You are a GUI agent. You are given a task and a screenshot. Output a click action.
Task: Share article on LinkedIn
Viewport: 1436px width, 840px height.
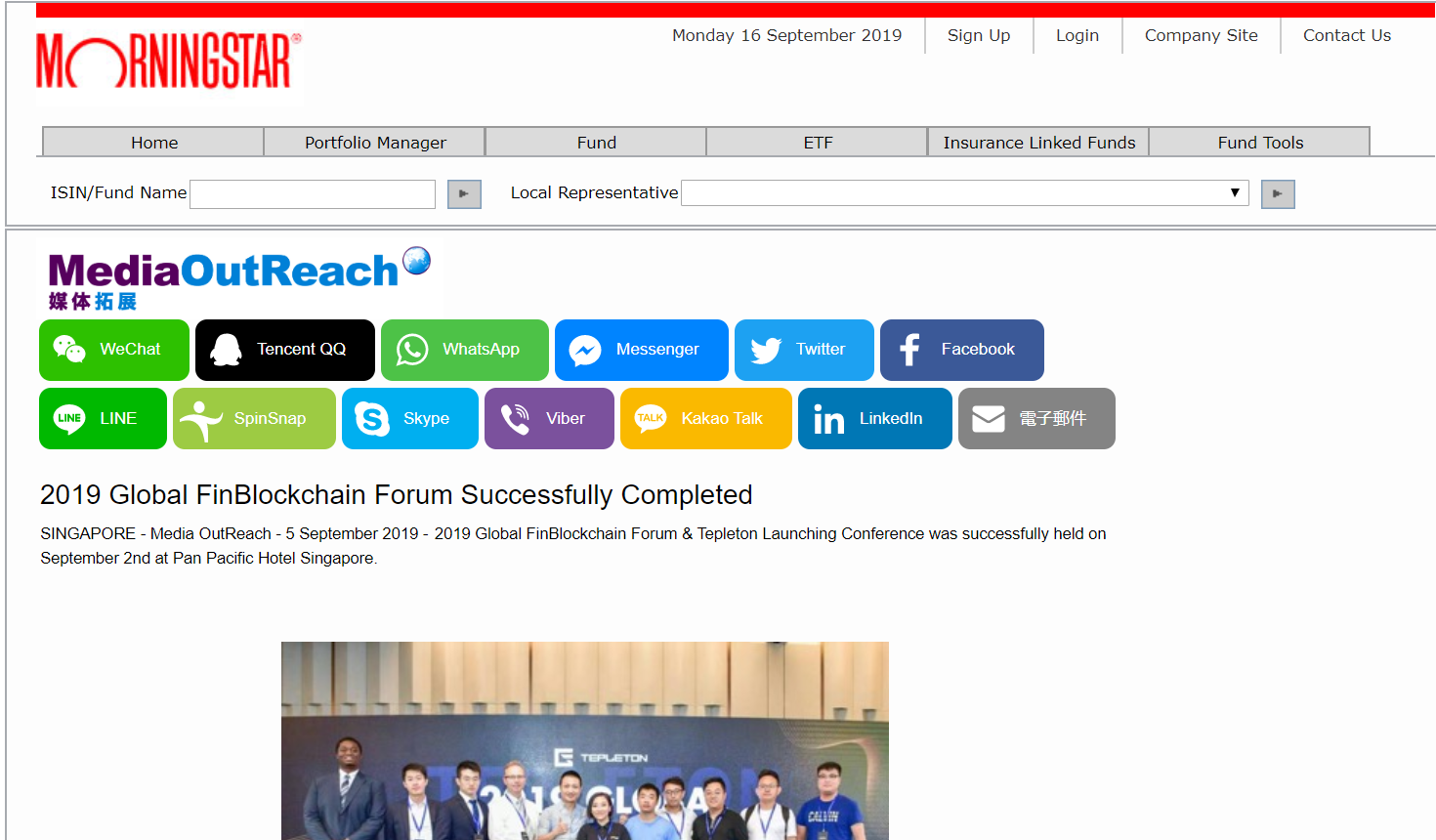874,418
